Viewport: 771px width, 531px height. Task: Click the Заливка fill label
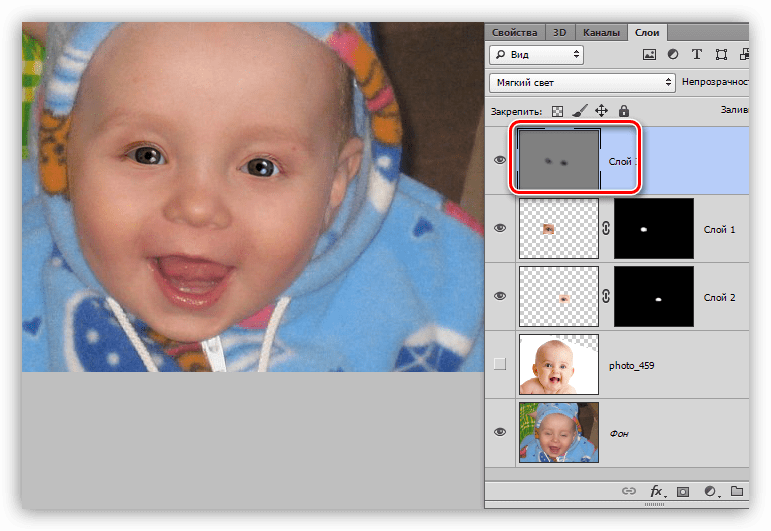click(x=735, y=110)
